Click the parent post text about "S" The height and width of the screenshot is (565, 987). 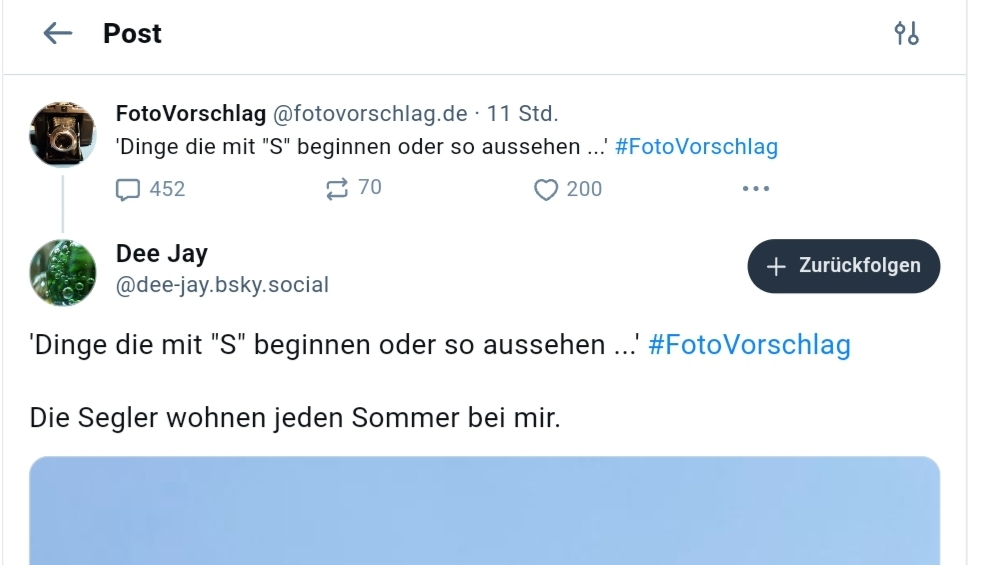pos(362,147)
